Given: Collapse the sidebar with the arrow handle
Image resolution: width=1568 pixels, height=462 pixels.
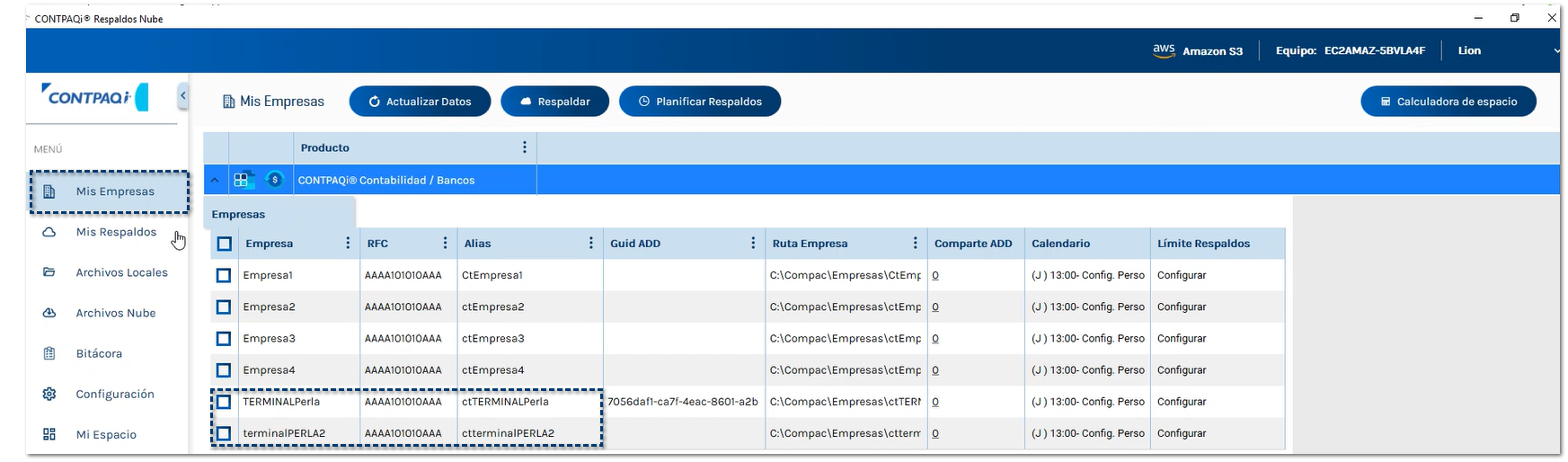Looking at the screenshot, I should pyautogui.click(x=182, y=95).
